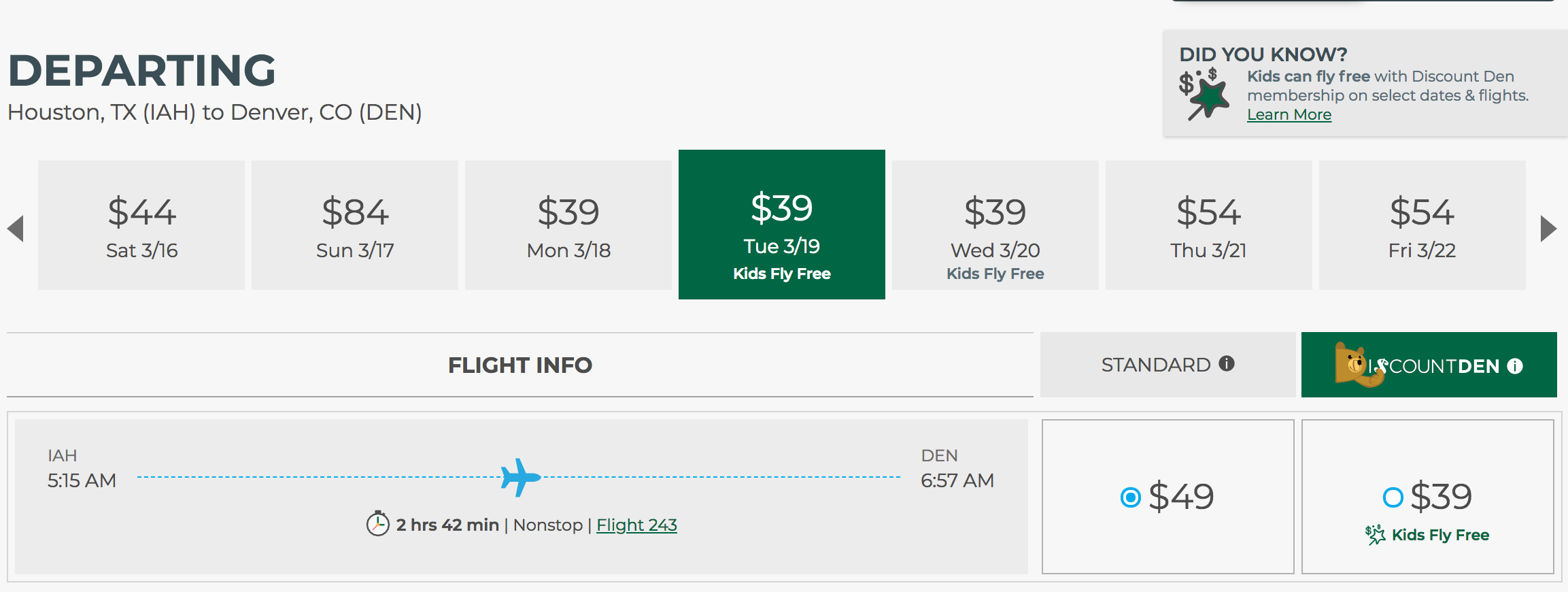Open the Learn More link
Viewport: 1568px width, 592px height.
(x=1289, y=114)
